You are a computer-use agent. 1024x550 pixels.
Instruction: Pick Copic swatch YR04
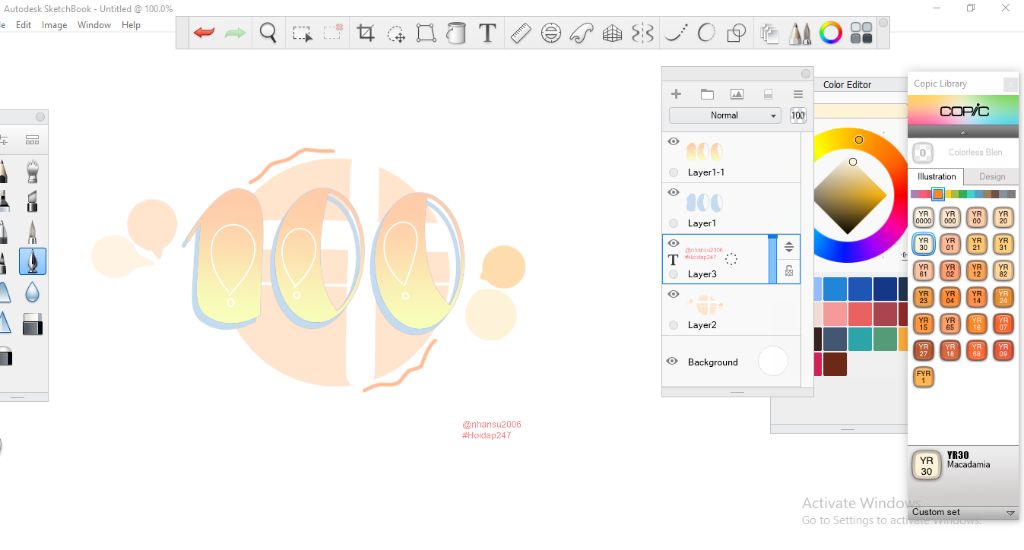[x=950, y=297]
